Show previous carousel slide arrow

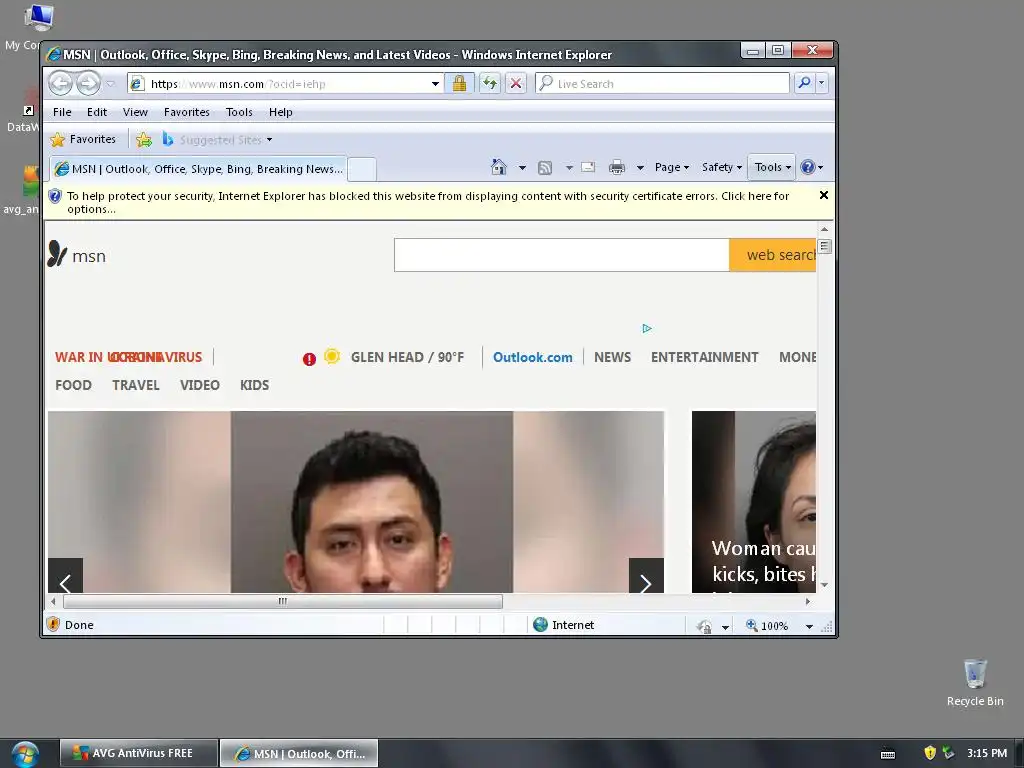(65, 576)
